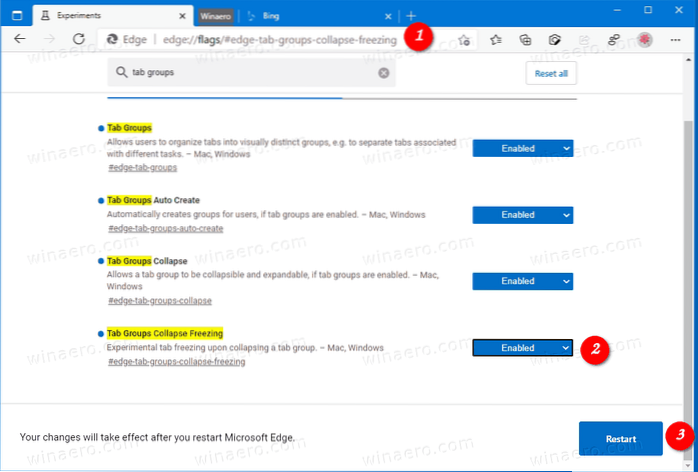Clear the search box with the X icon
This screenshot has height=472, width=698.
(383, 73)
